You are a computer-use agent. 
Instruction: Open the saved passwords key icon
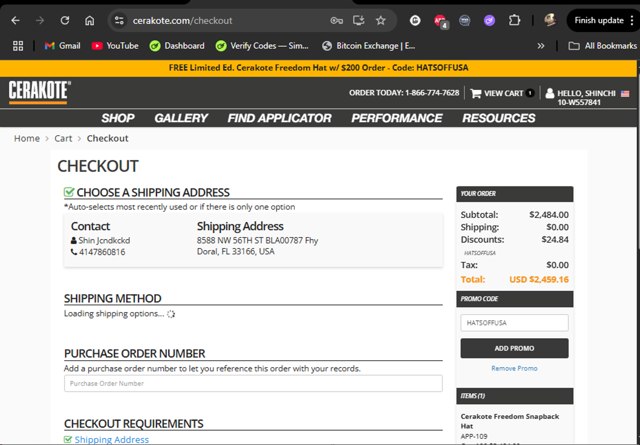(336, 20)
